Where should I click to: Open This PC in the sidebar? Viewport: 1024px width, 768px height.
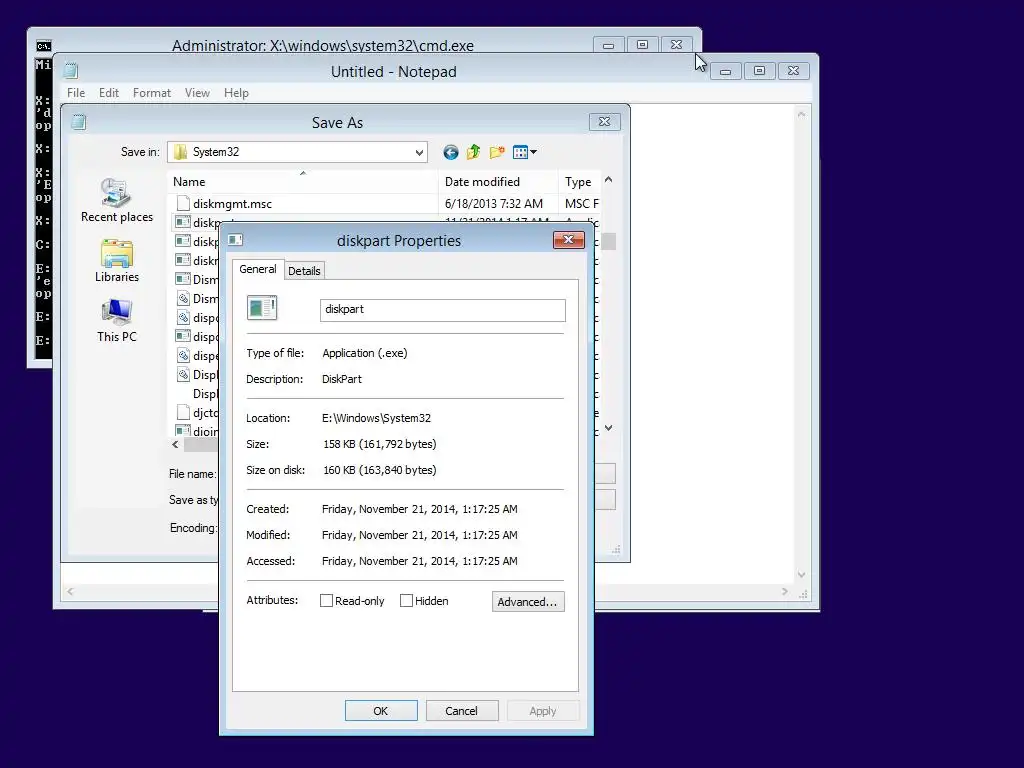coord(117,321)
